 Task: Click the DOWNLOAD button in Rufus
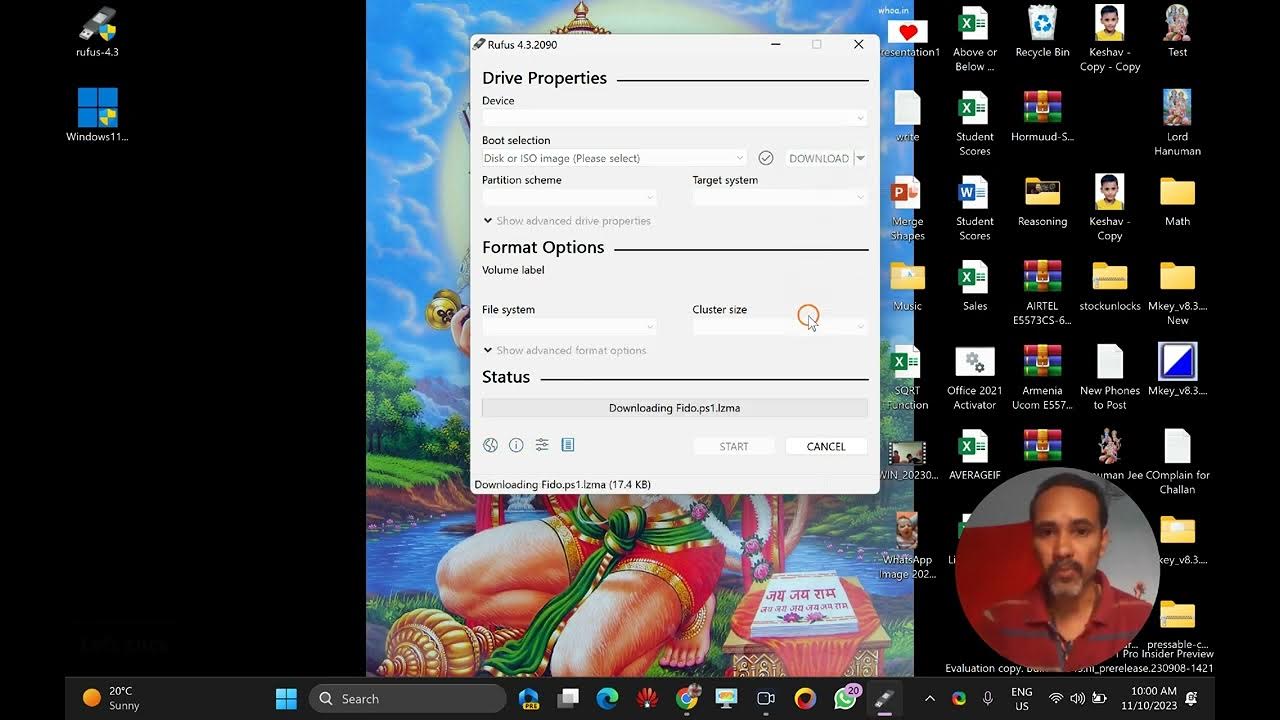pos(818,158)
